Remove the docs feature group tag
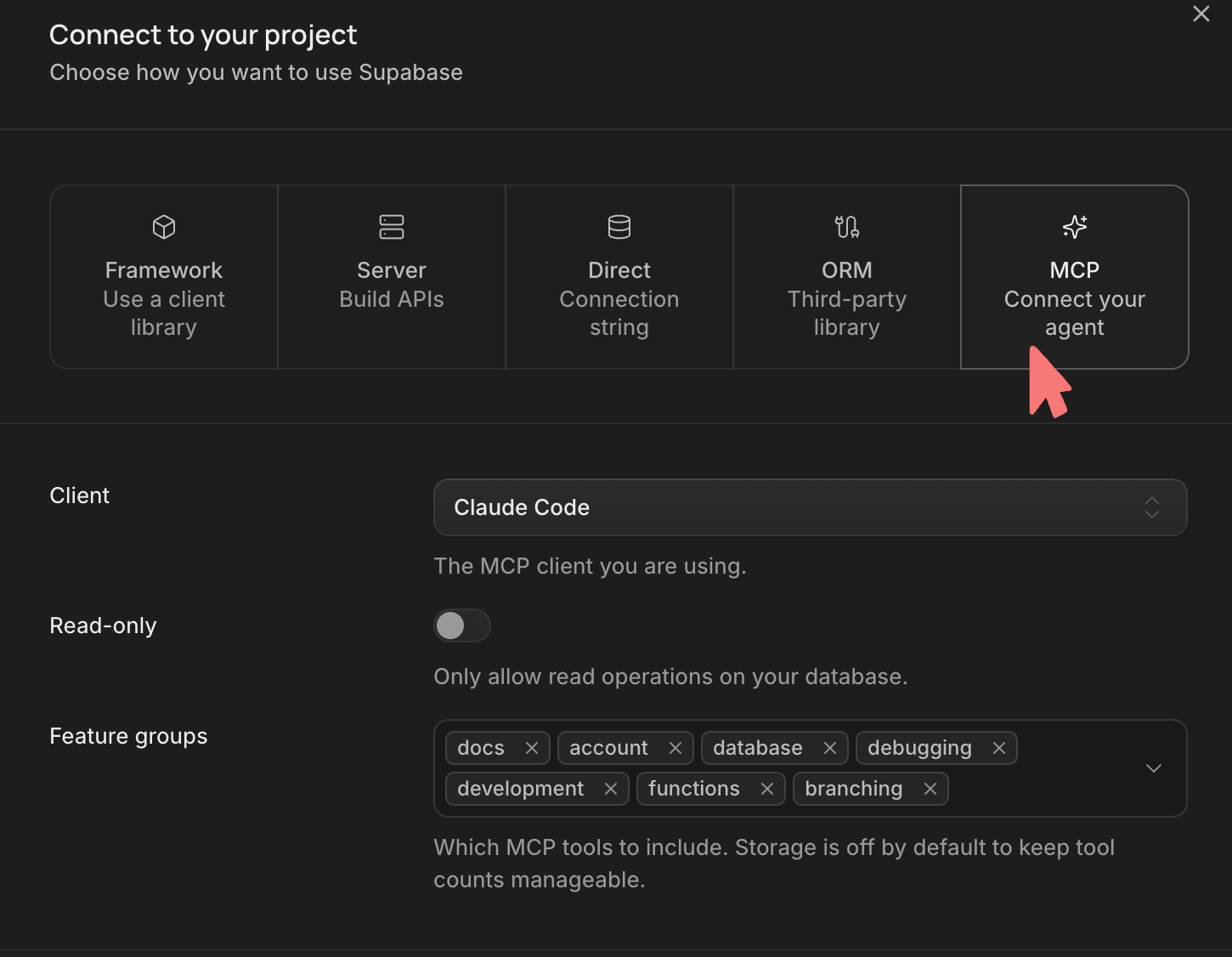The width and height of the screenshot is (1232, 957). click(x=532, y=748)
